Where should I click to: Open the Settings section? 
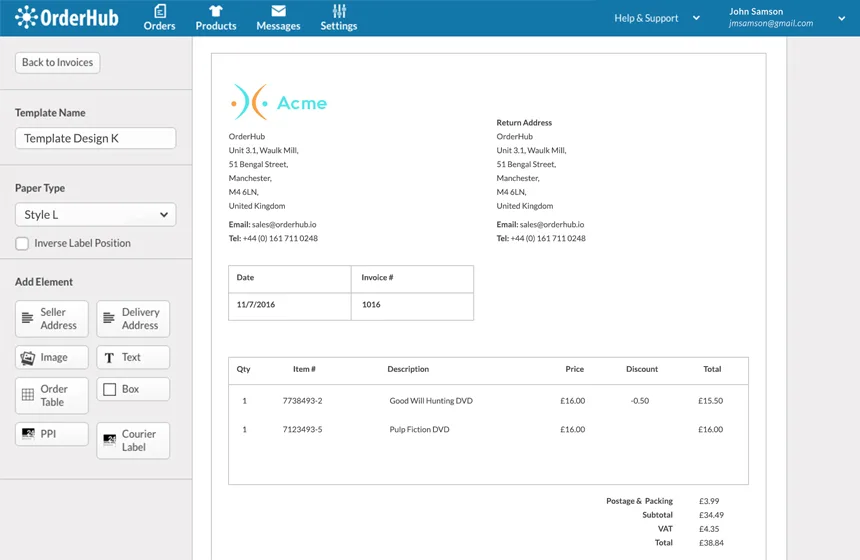338,18
